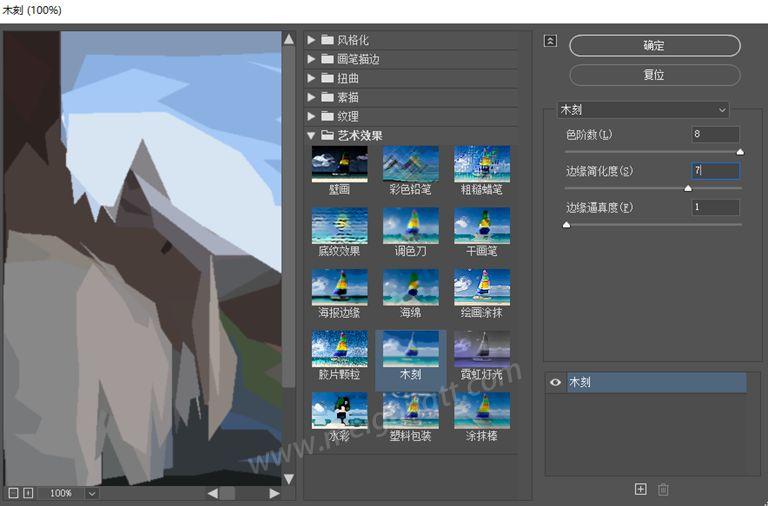
Task: Select the 粗糙蜡笔 filter thumbnail
Action: 482,164
